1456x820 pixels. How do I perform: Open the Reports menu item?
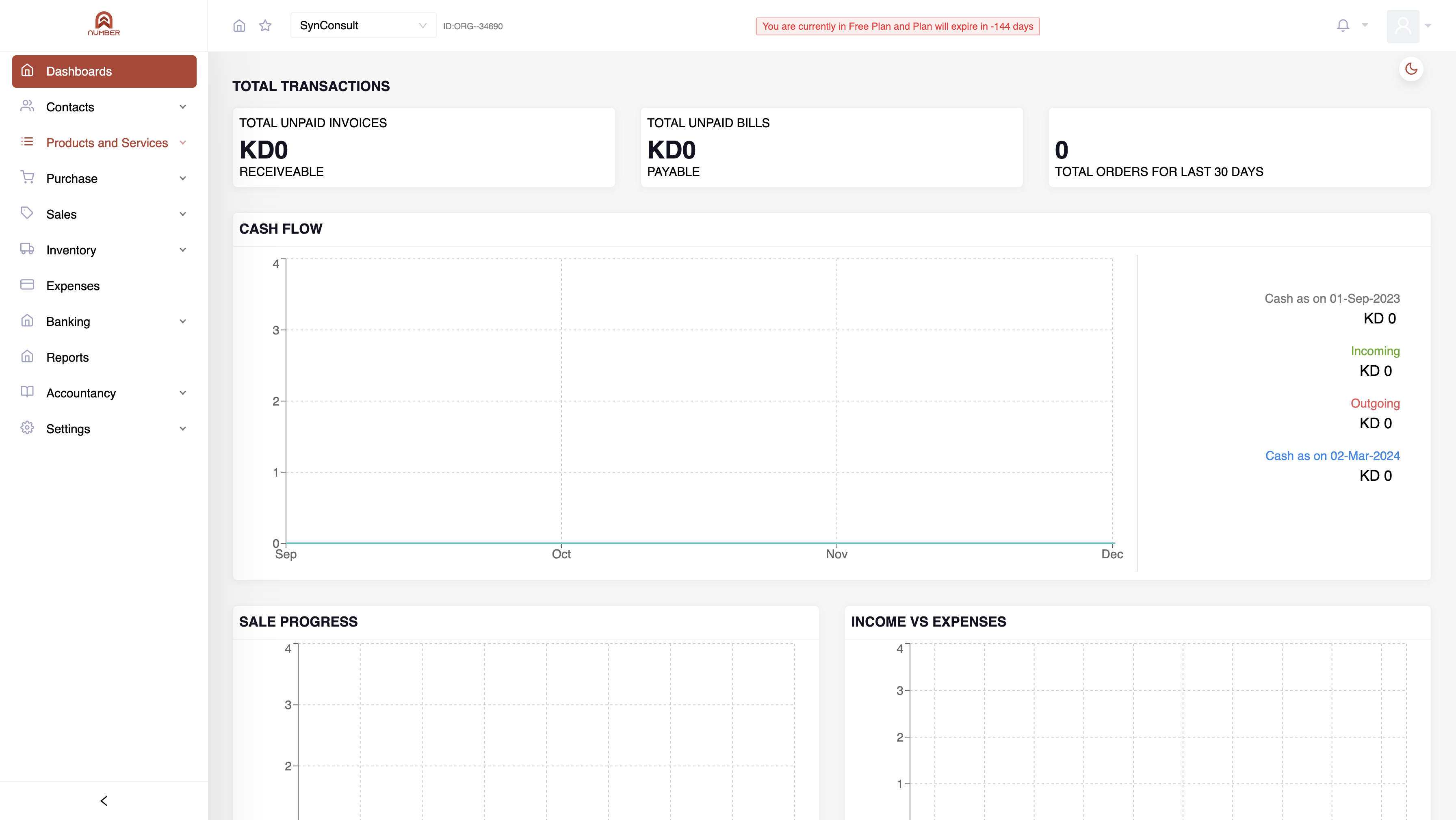104,358
